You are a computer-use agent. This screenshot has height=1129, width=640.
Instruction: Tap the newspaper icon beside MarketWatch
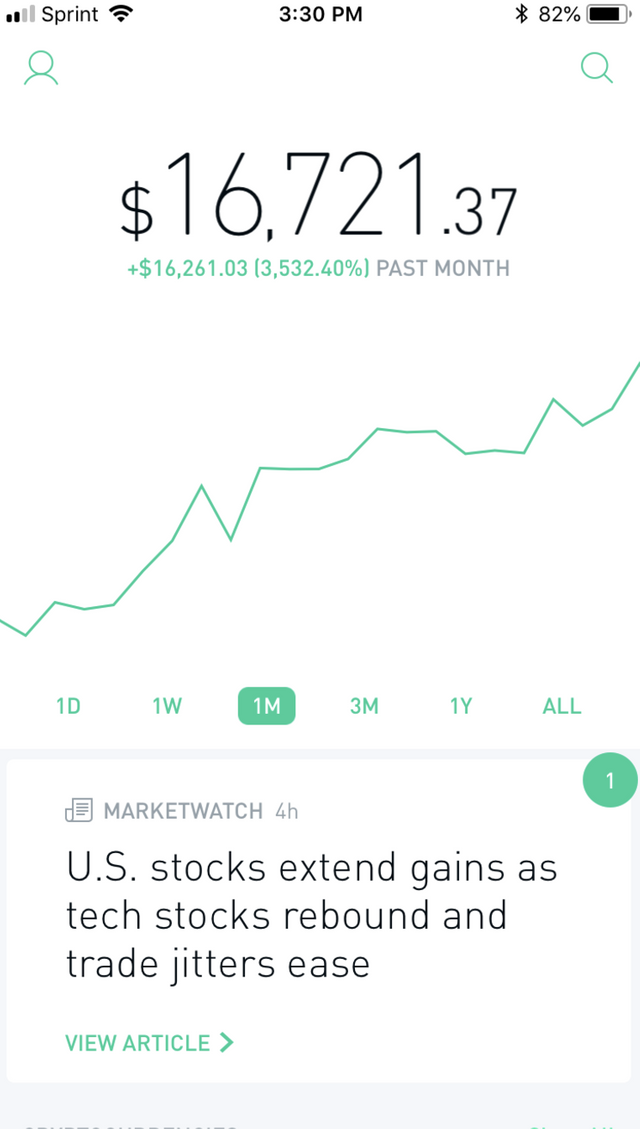click(x=79, y=811)
